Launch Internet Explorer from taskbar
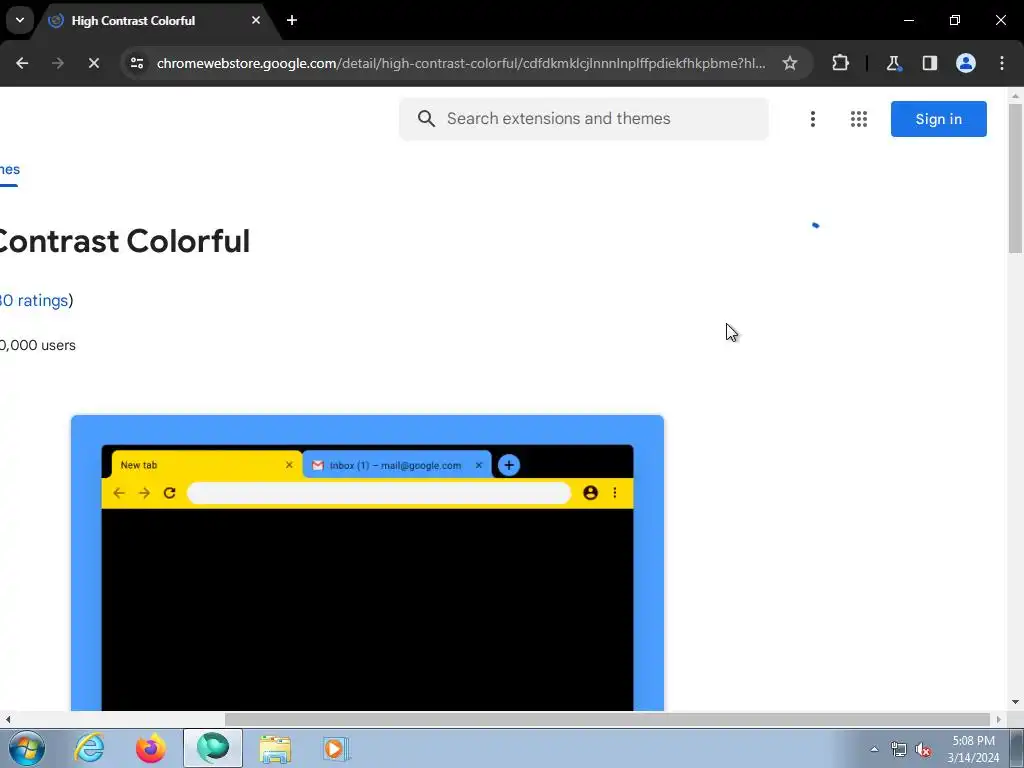The image size is (1024, 768). (89, 748)
